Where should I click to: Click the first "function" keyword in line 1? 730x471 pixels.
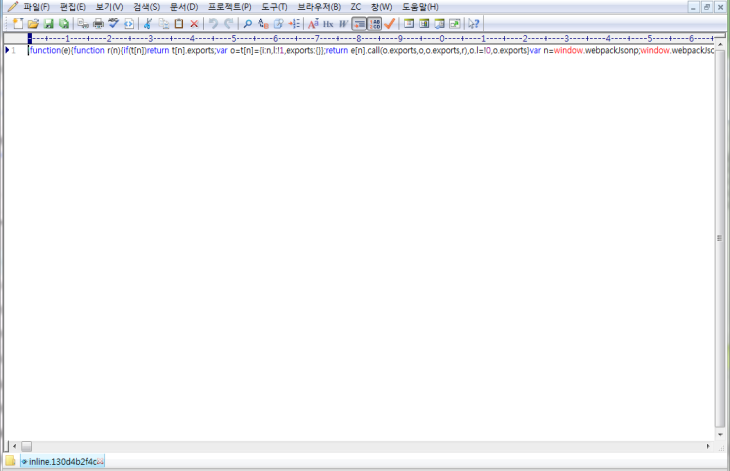[x=45, y=50]
